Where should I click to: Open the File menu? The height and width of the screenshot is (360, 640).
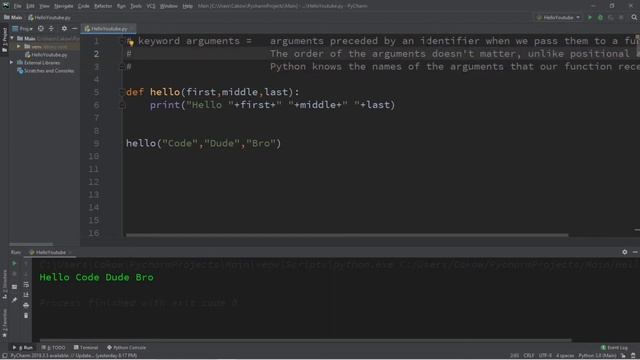pyautogui.click(x=18, y=6)
